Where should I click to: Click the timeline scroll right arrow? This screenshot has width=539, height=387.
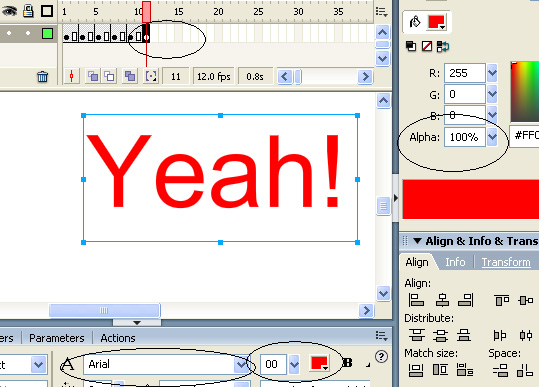(x=365, y=76)
